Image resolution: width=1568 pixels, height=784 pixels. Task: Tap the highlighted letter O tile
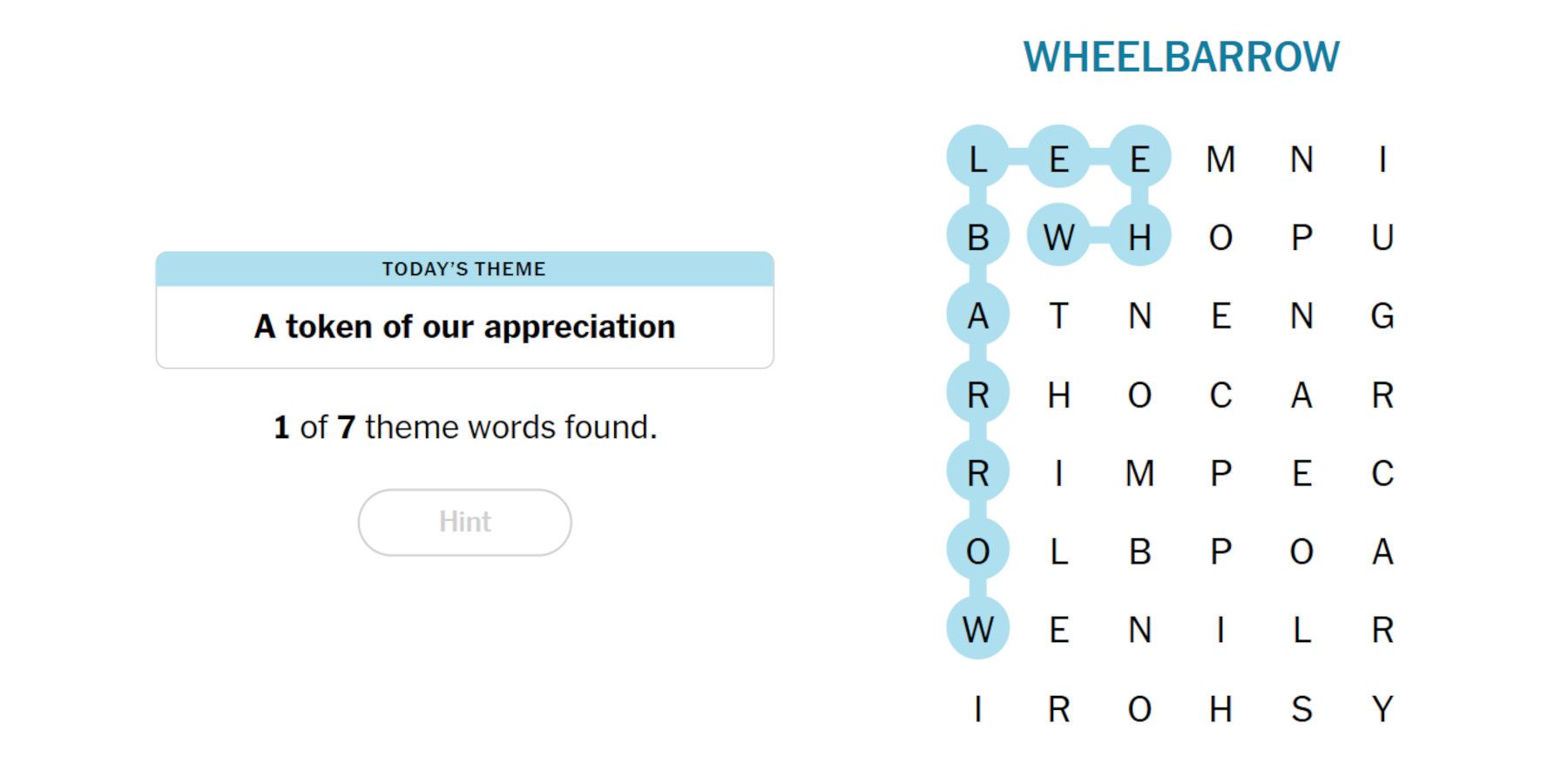977,551
